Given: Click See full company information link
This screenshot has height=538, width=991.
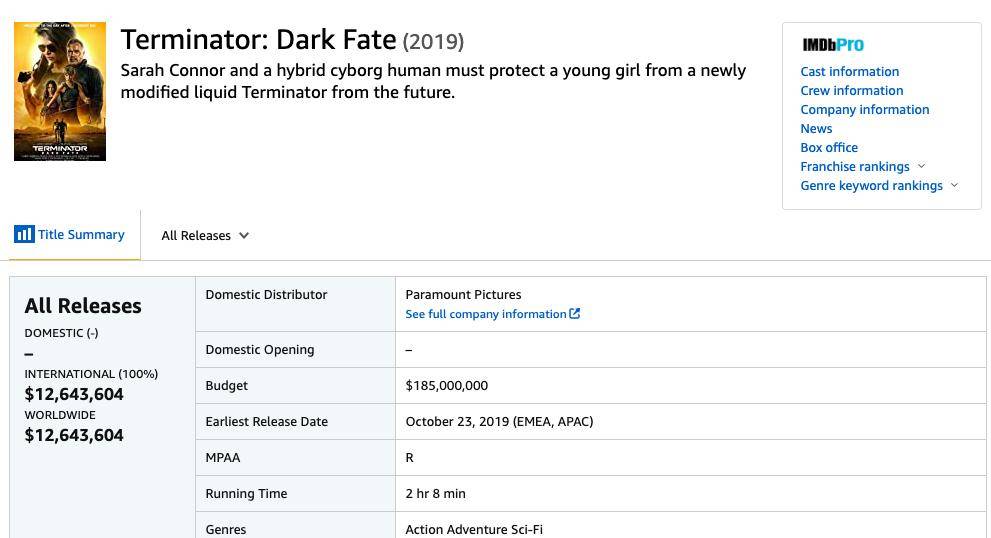Looking at the screenshot, I should point(485,314).
